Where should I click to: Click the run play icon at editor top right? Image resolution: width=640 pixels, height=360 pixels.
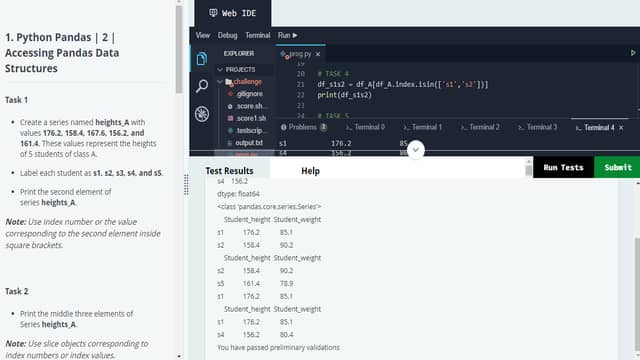click(x=633, y=53)
